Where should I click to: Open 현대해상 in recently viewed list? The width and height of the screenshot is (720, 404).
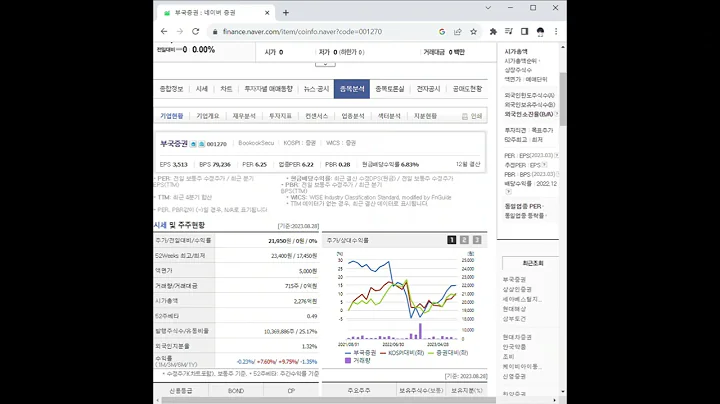[x=514, y=309]
